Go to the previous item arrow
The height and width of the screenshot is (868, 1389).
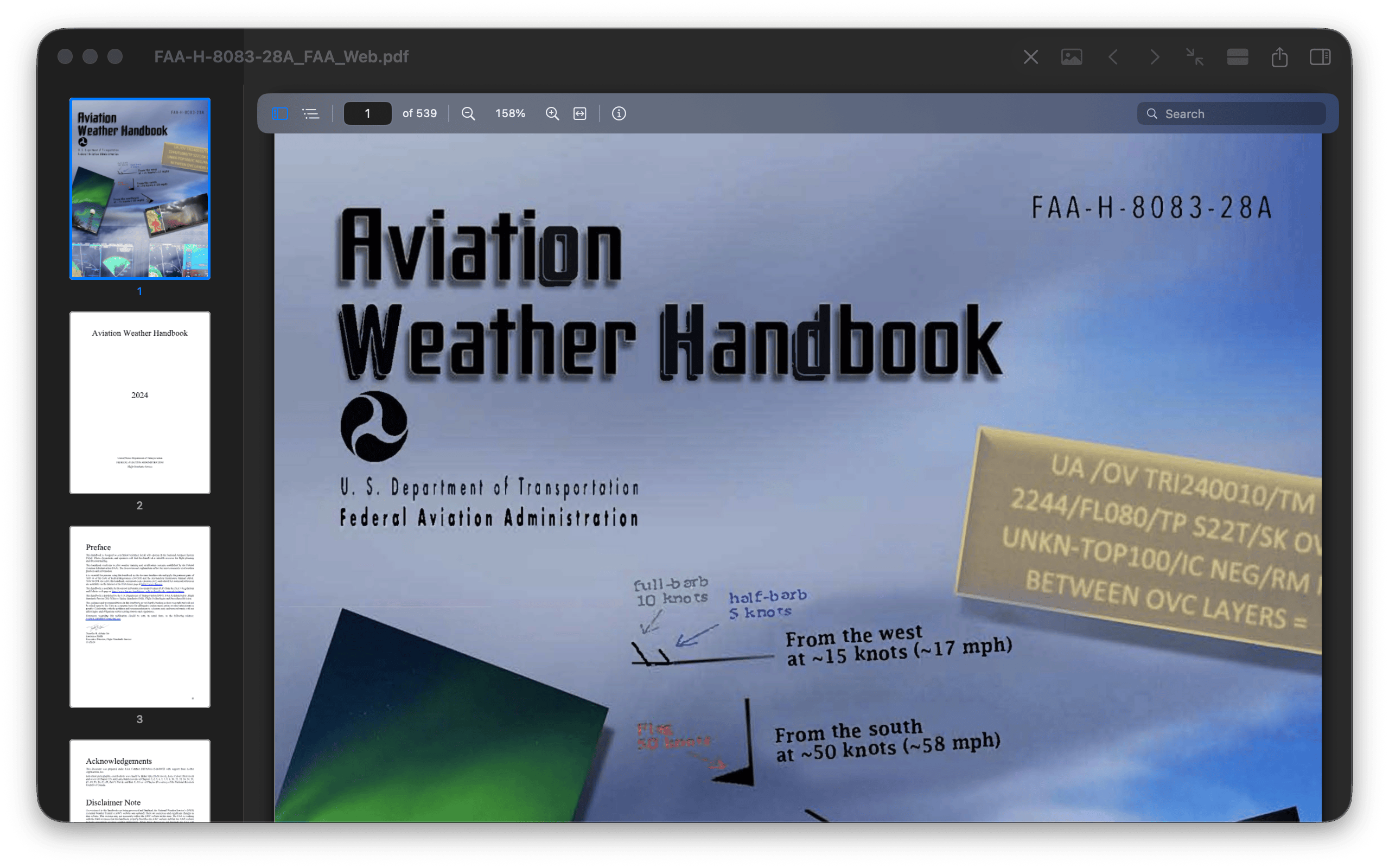tap(1113, 57)
